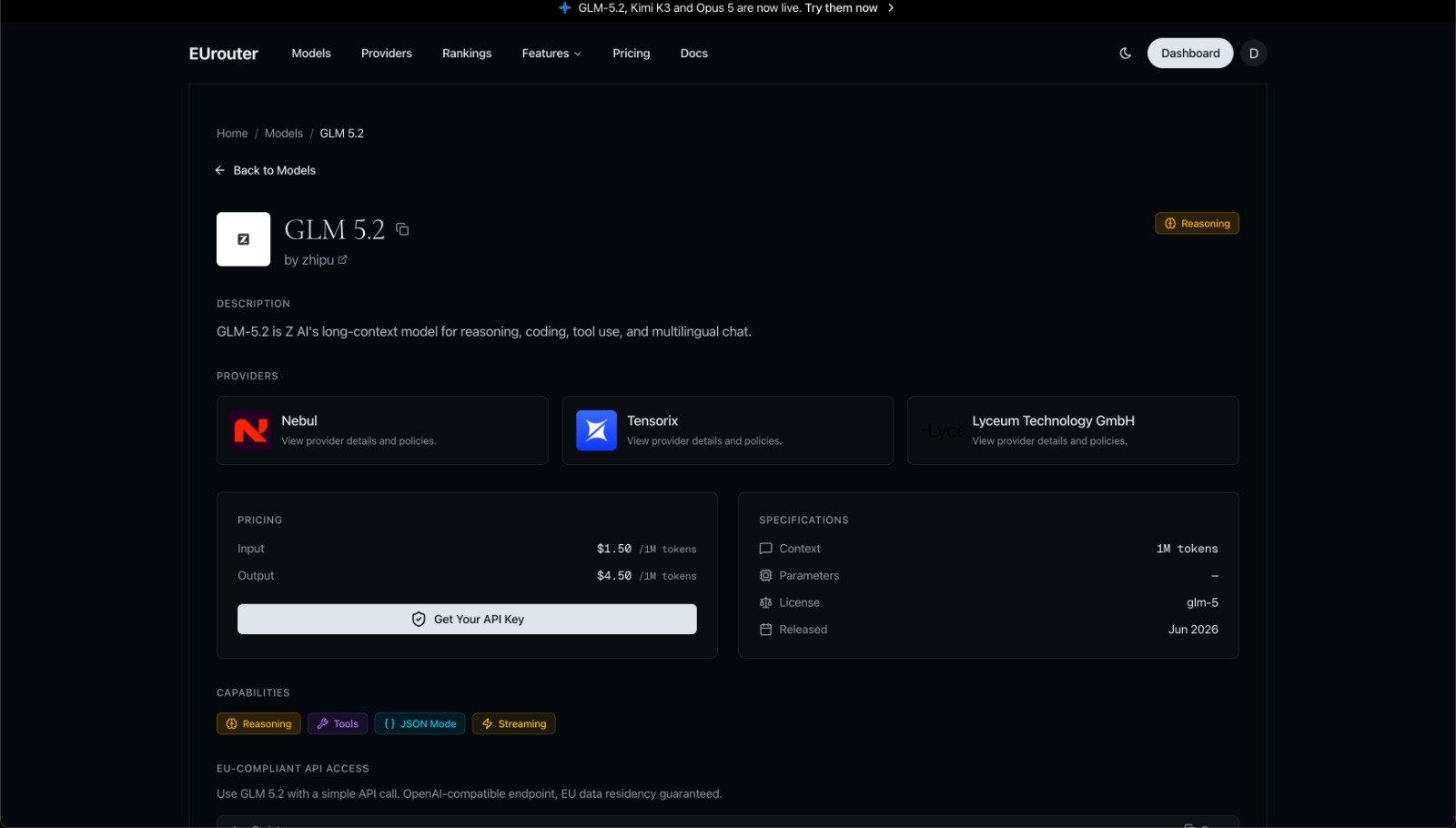Click the Reasoning capability tag
The image size is (1456, 828).
click(258, 723)
